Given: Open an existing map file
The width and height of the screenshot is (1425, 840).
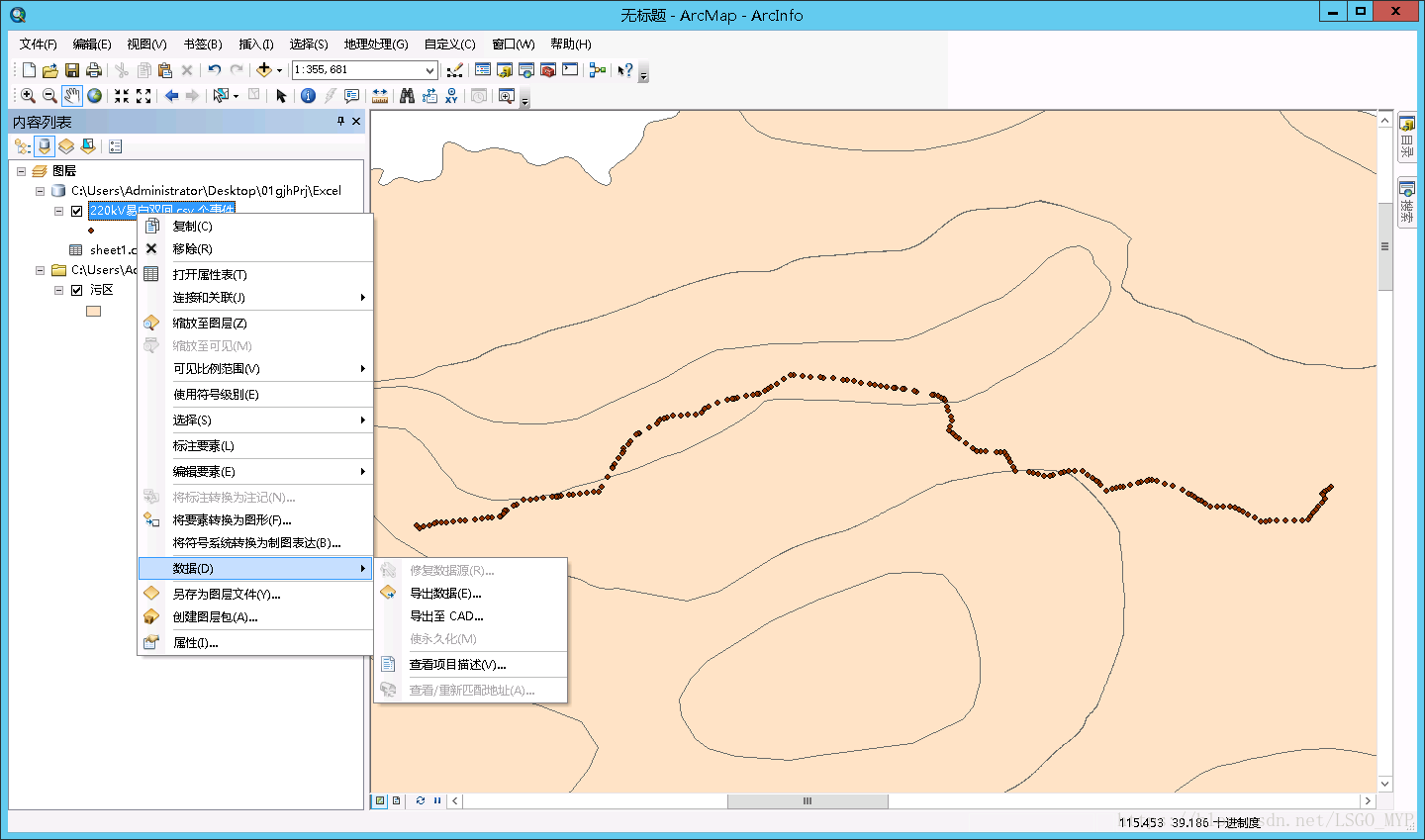Looking at the screenshot, I should point(50,70).
